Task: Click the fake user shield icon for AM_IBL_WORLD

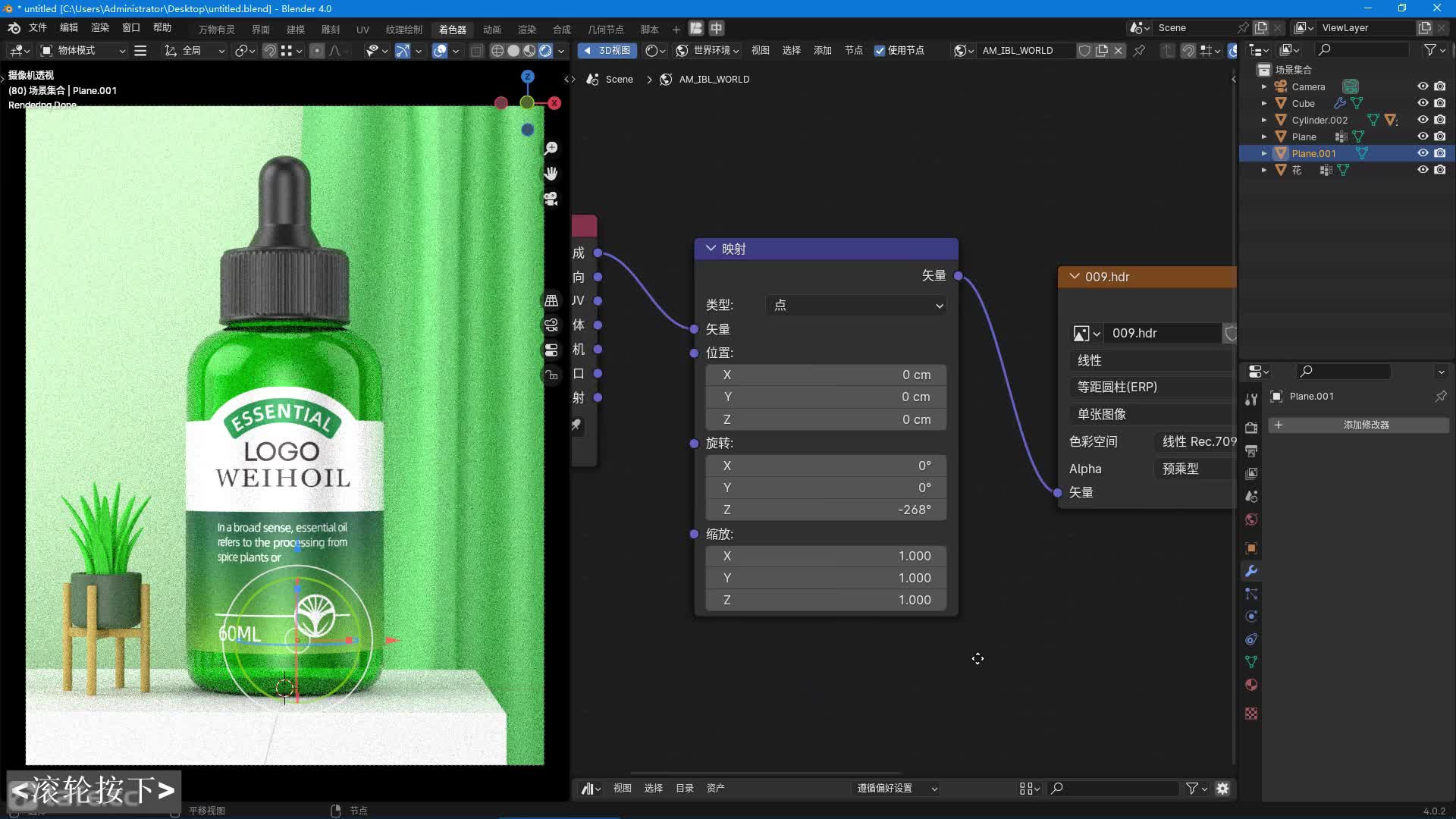Action: [x=1084, y=50]
